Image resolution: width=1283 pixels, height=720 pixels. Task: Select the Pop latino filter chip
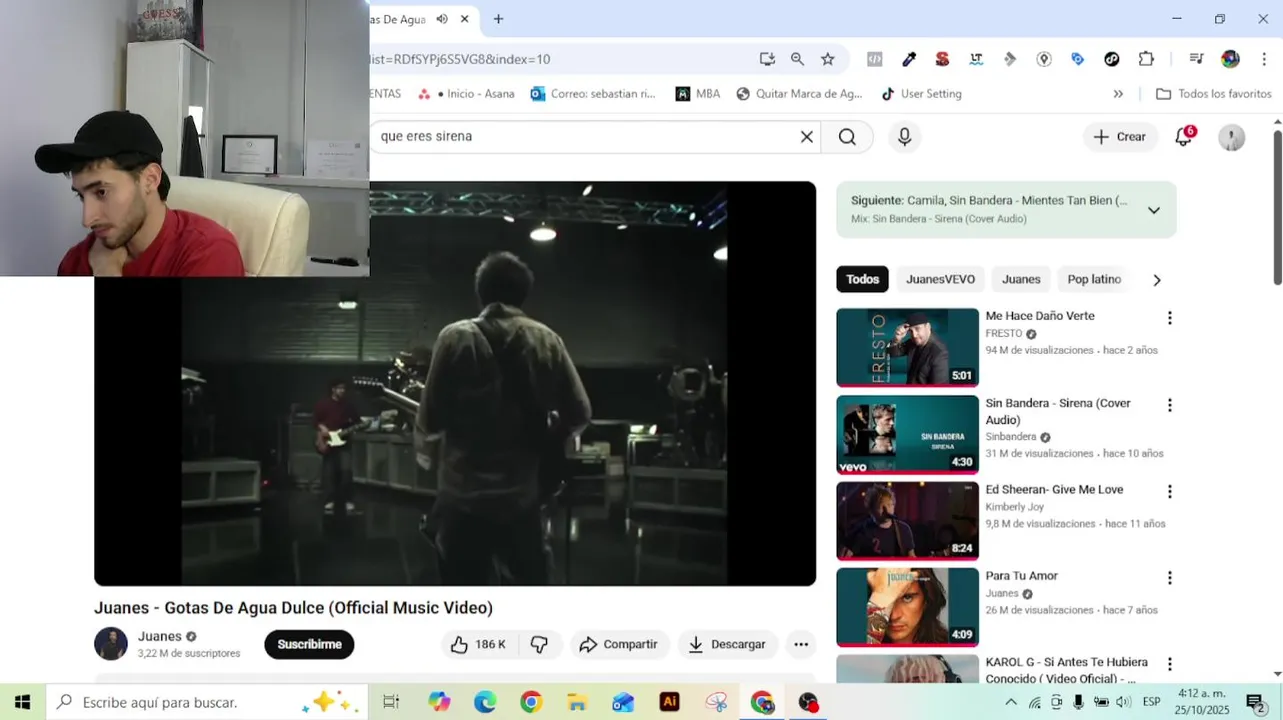[1094, 280]
